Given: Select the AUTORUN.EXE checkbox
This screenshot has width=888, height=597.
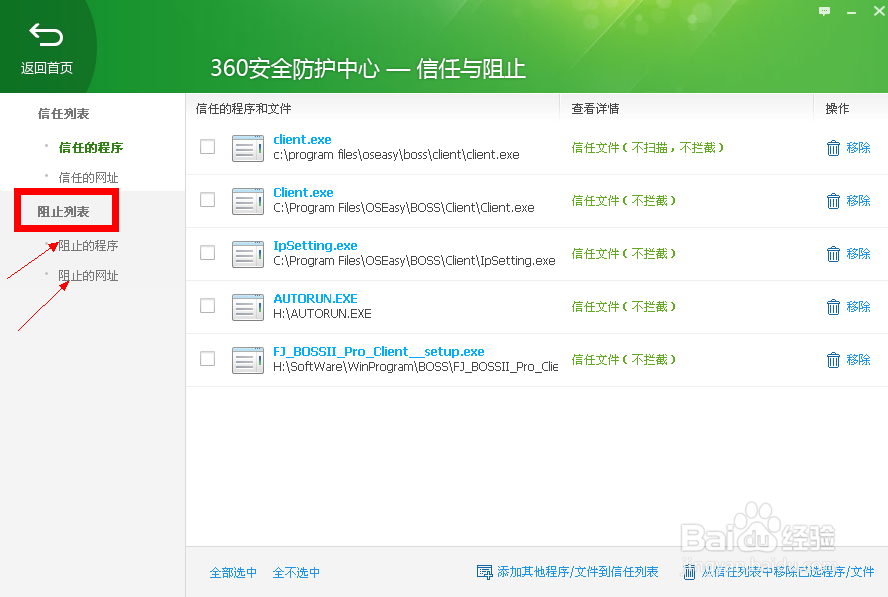Looking at the screenshot, I should click(207, 306).
